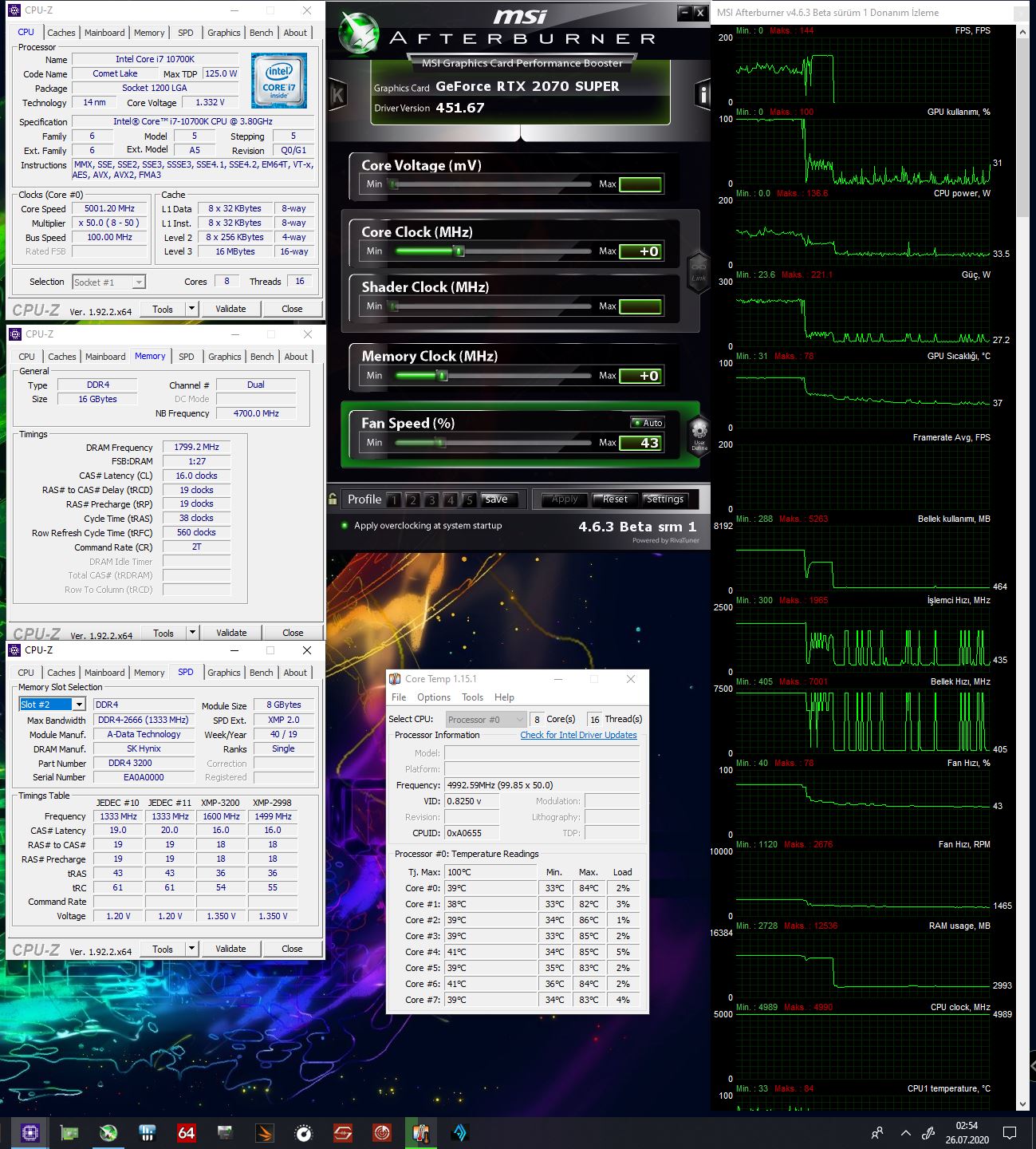The height and width of the screenshot is (1149, 1036).
Task: Select profile slot 3 in Afterburner
Action: (x=431, y=499)
